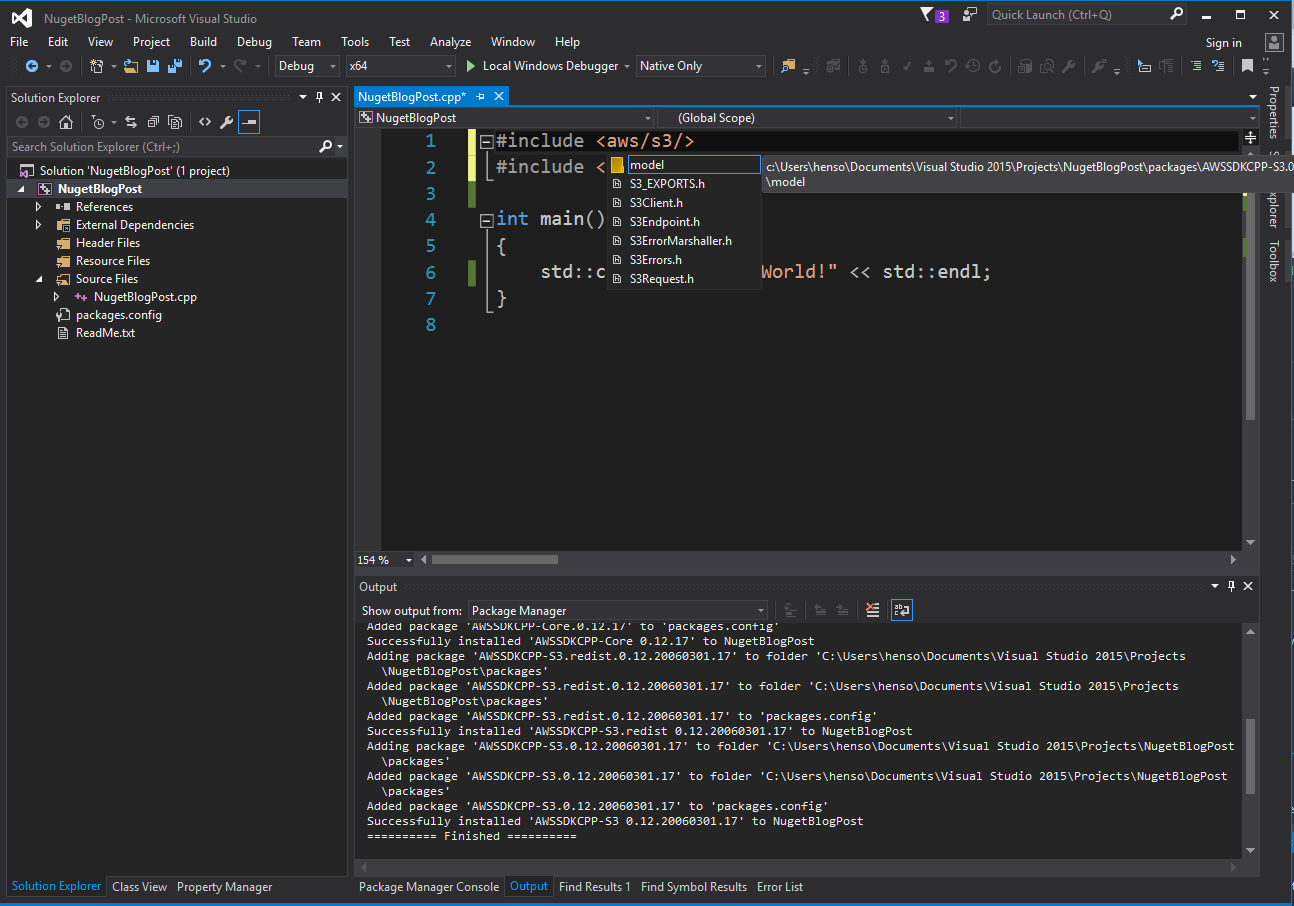
Task: Open Properties via Solution Explorer wrench icon
Action: click(227, 122)
